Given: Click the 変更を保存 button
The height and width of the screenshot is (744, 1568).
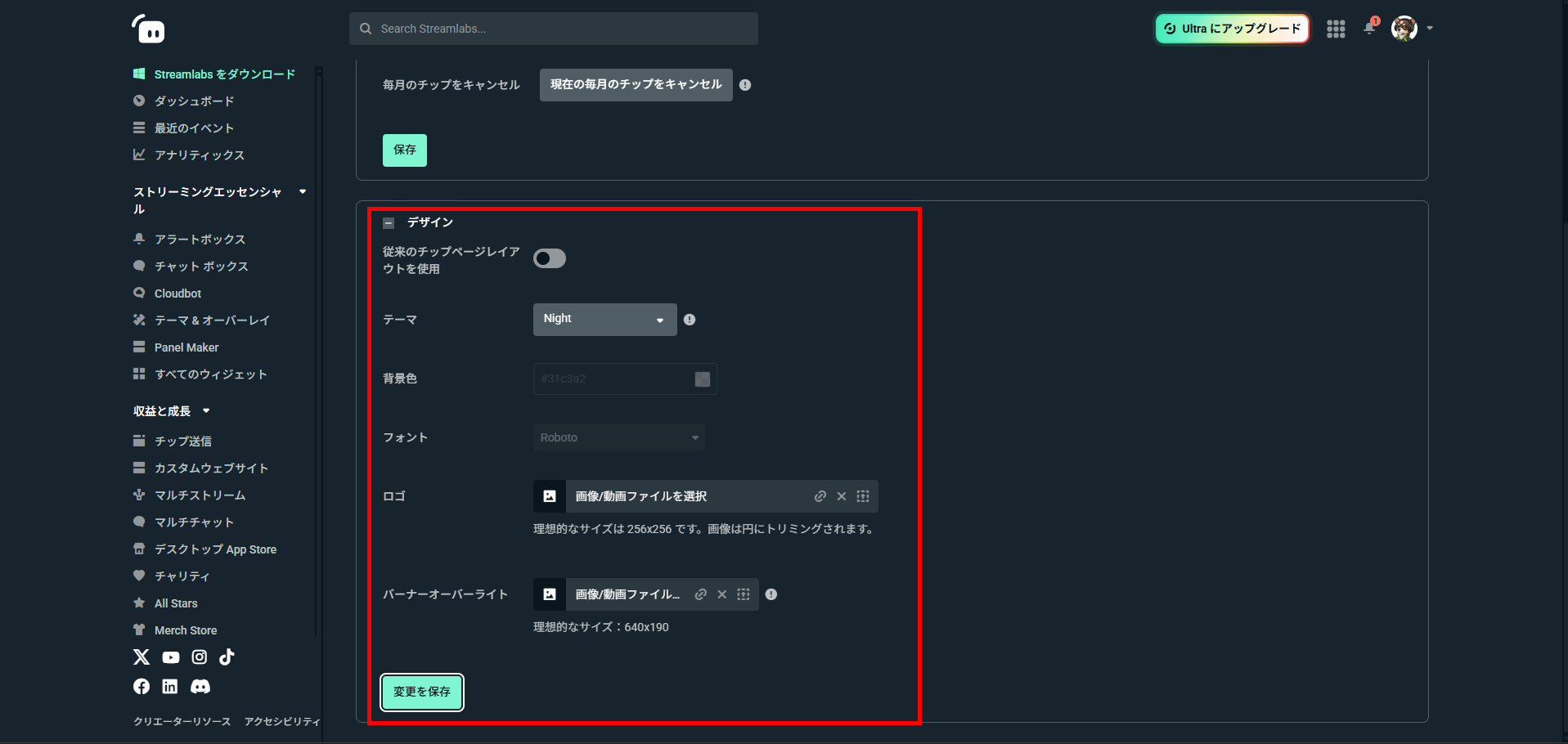Looking at the screenshot, I should tap(422, 692).
